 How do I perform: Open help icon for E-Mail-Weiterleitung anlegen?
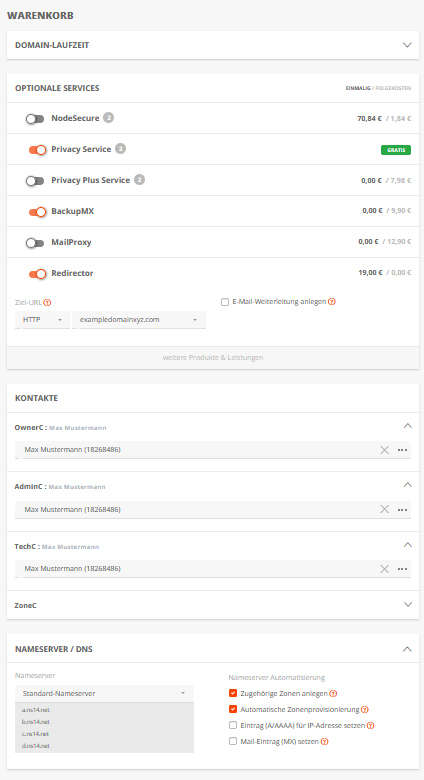pos(332,301)
